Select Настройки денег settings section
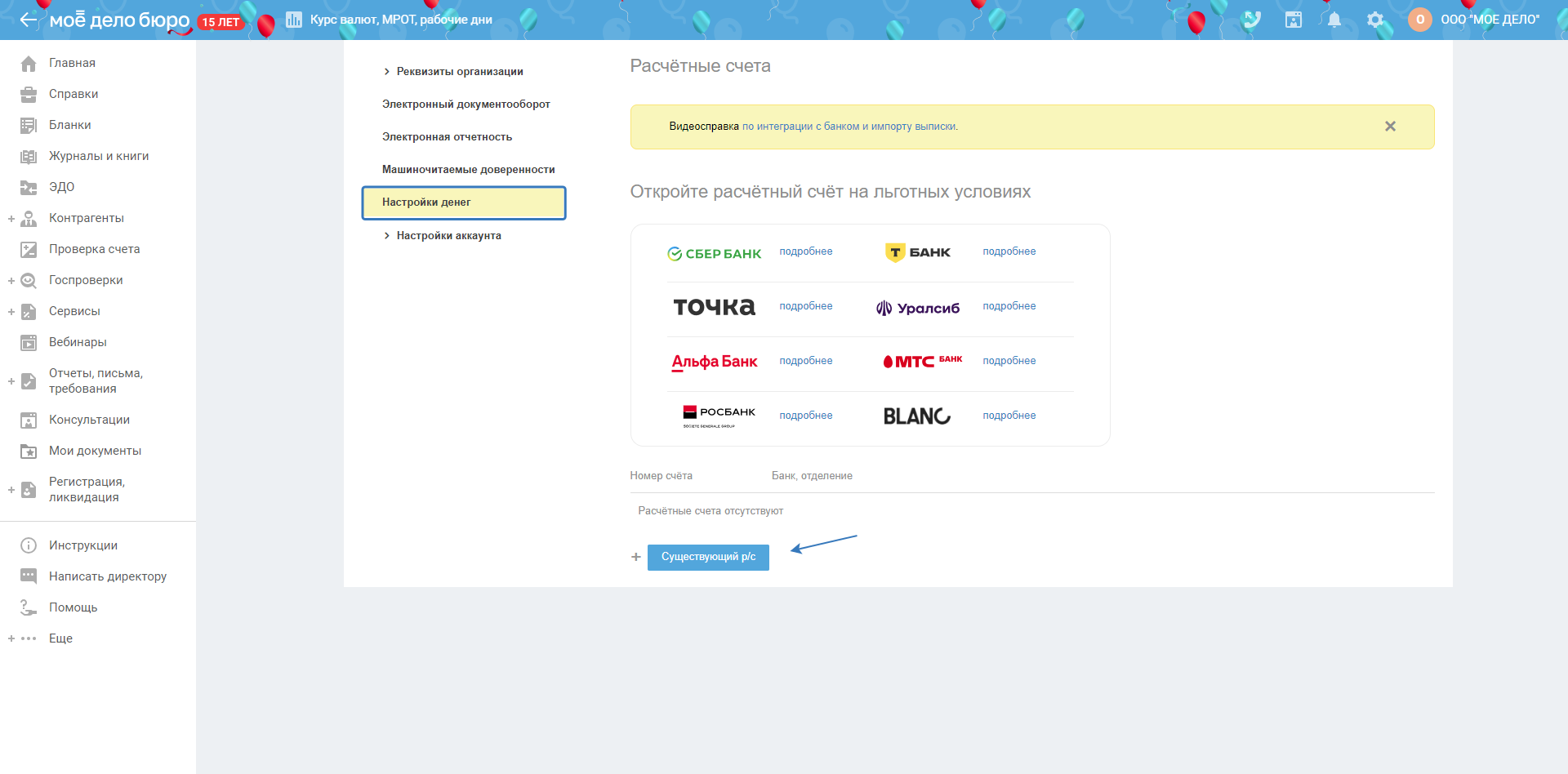 point(464,202)
